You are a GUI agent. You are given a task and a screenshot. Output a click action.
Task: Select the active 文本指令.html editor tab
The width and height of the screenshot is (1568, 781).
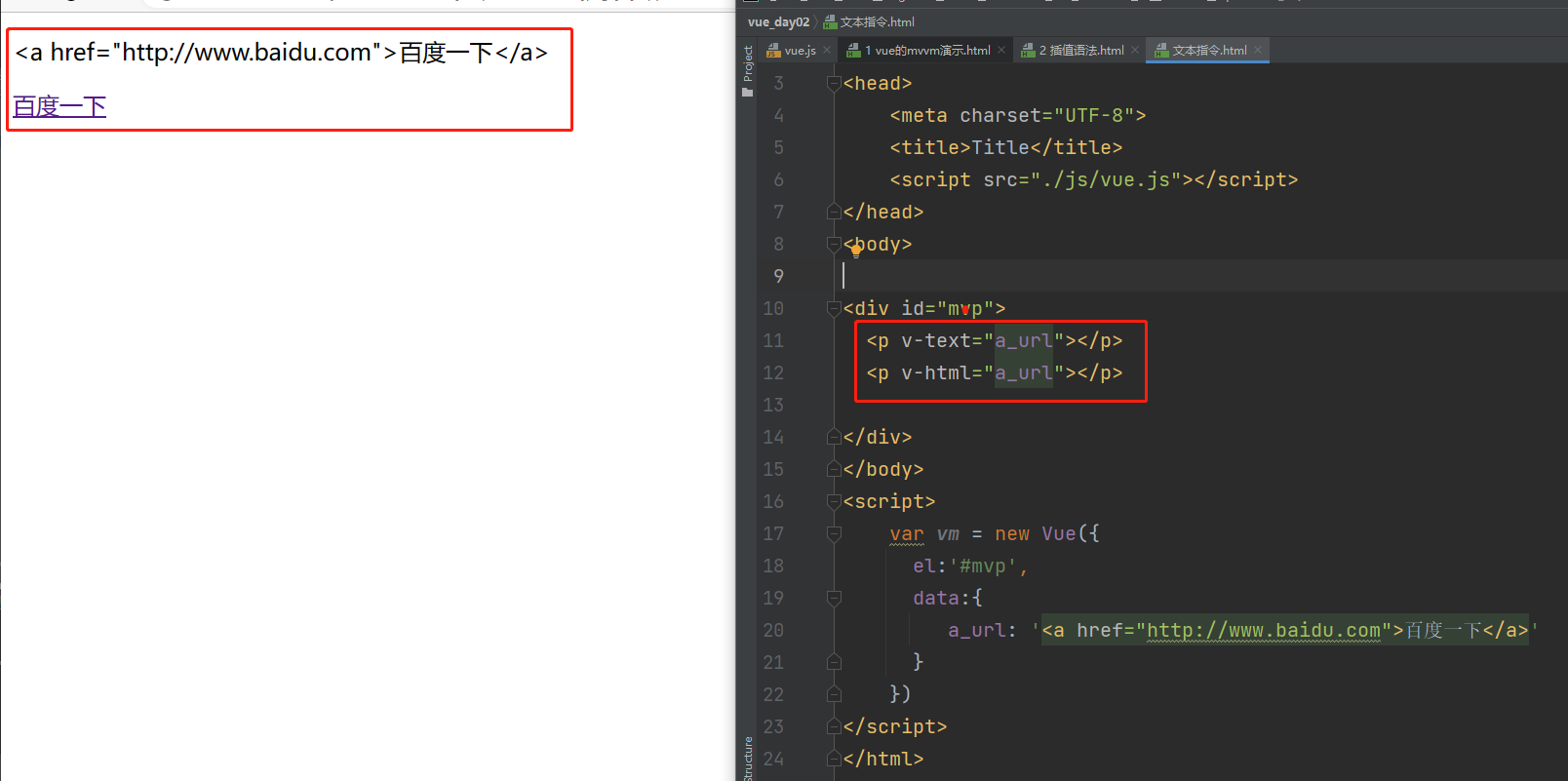[x=1209, y=51]
